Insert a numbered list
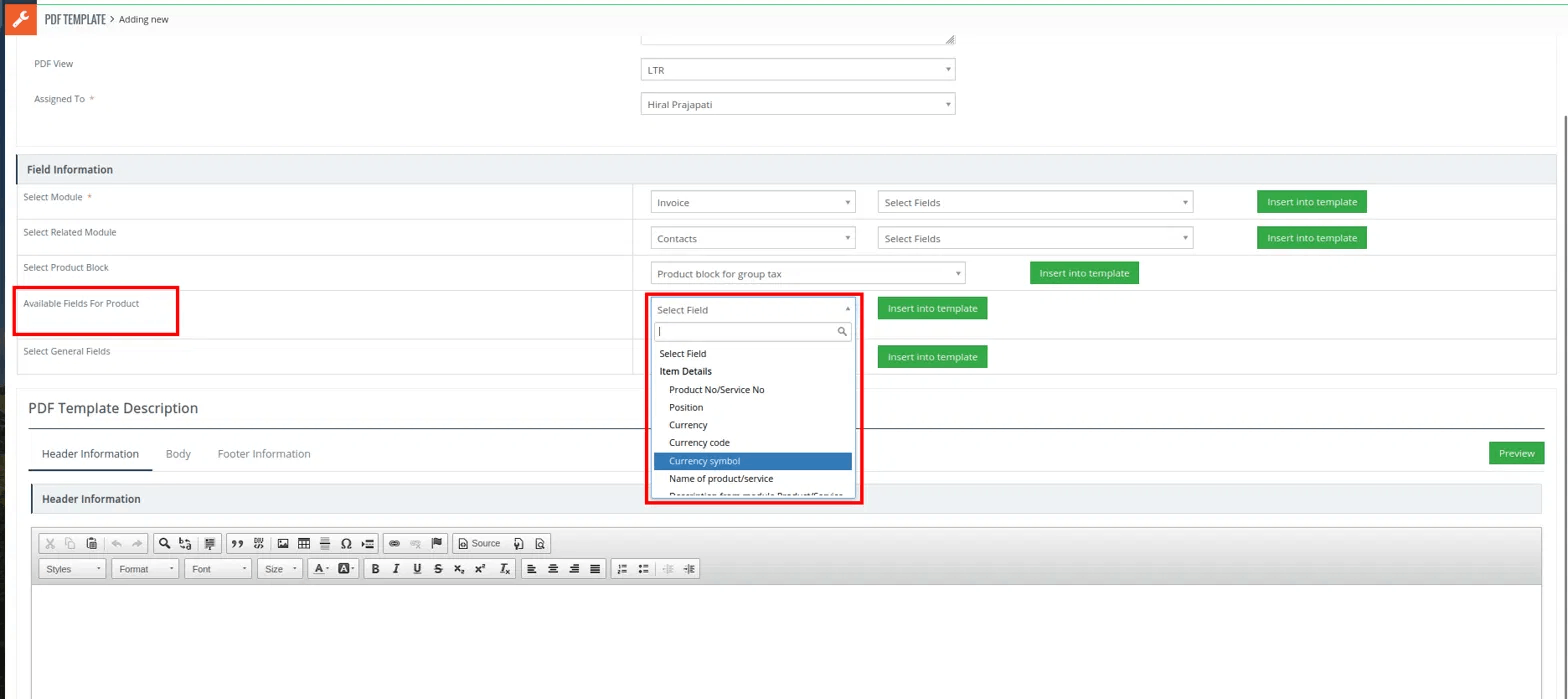 point(622,569)
